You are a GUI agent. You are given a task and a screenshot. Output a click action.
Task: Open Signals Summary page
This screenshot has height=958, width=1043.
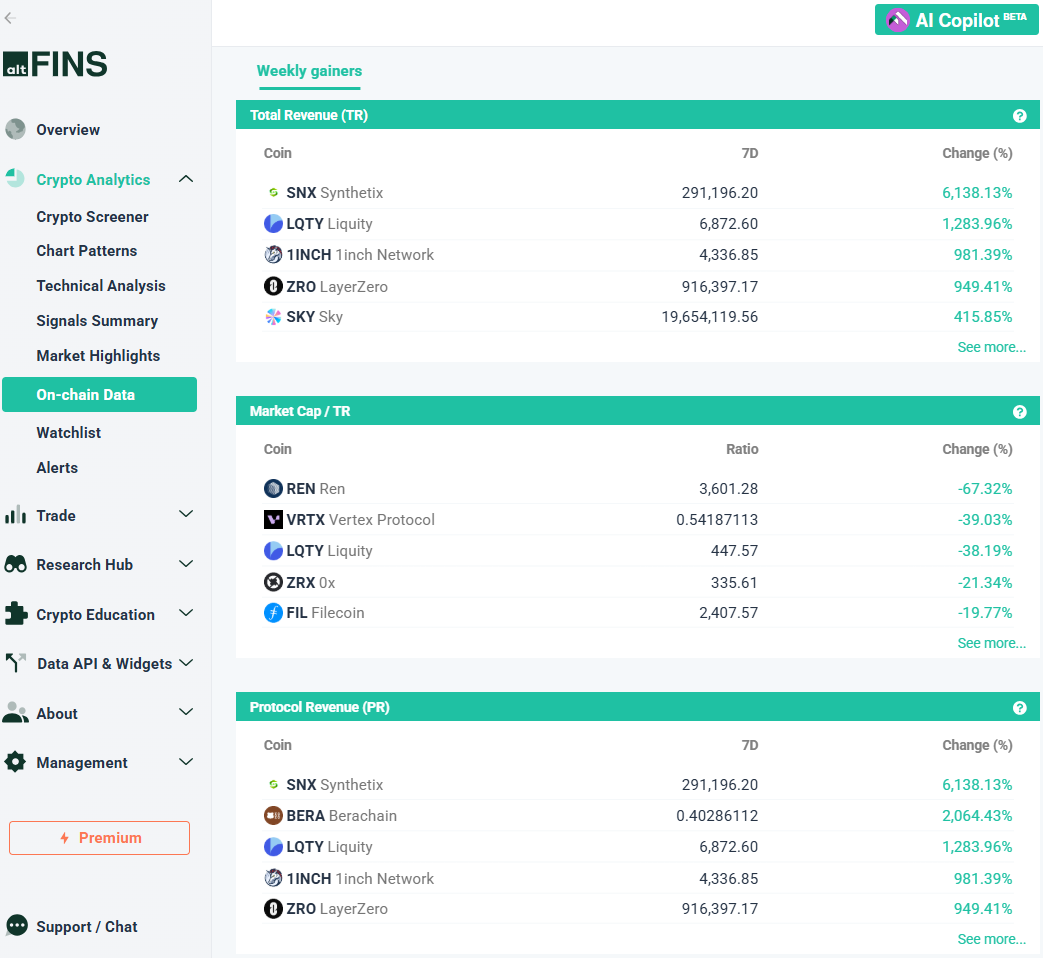point(97,321)
